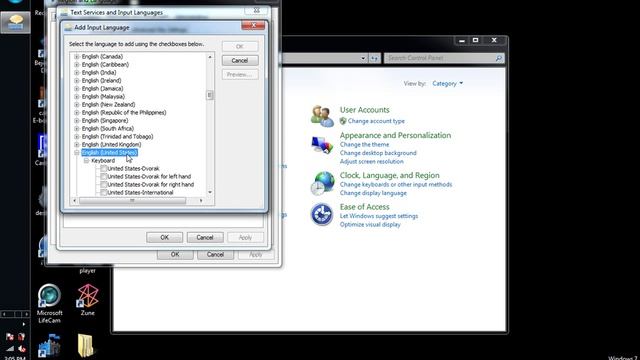Select English (South Africa) in the list

pyautogui.click(x=107, y=129)
